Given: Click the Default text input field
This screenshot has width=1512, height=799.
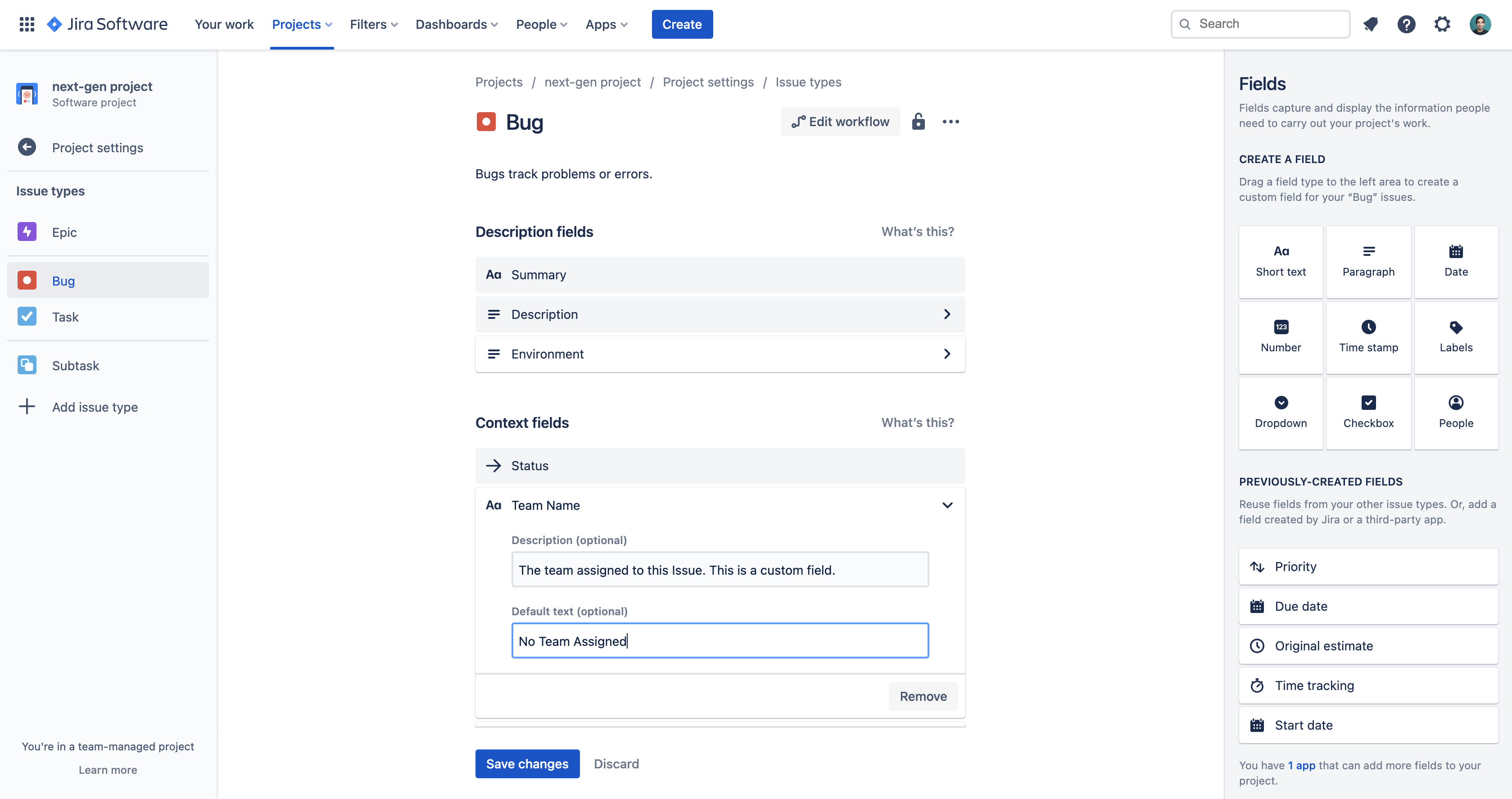Looking at the screenshot, I should pyautogui.click(x=720, y=640).
